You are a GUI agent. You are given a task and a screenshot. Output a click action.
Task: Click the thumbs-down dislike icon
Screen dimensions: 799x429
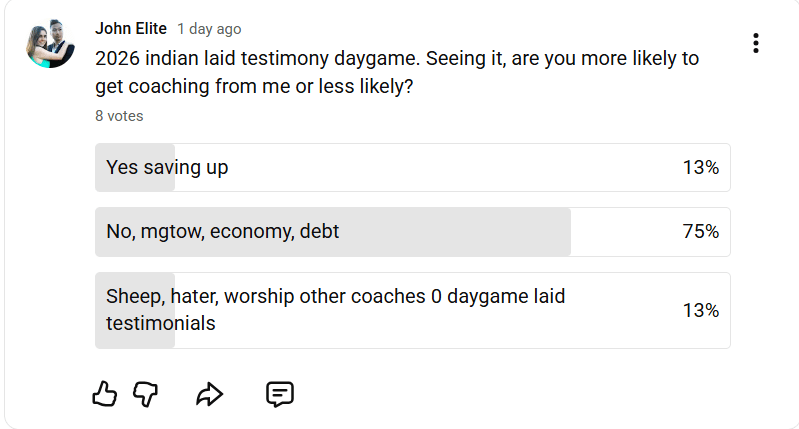[x=146, y=394]
